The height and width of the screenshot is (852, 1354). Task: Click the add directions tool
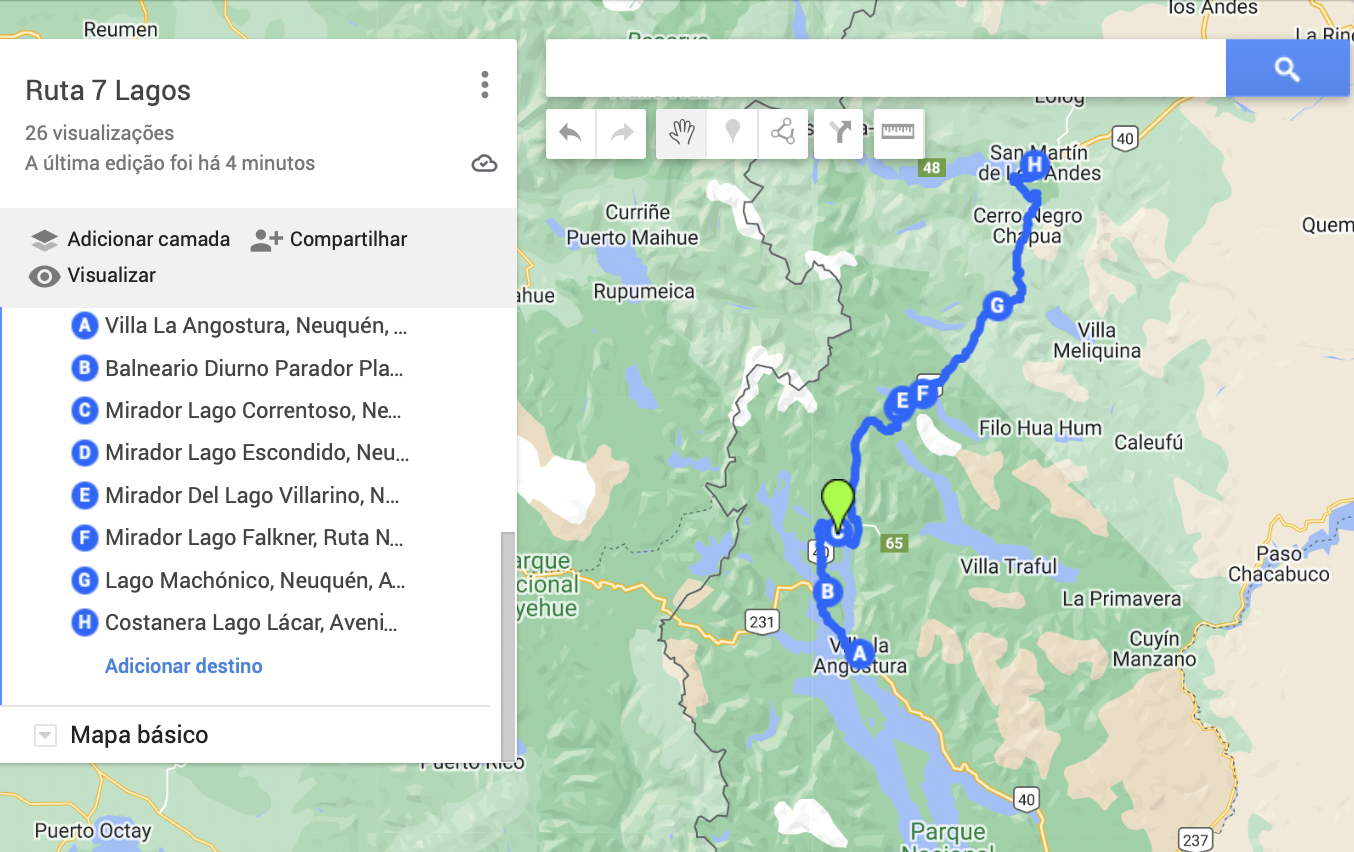tap(838, 133)
